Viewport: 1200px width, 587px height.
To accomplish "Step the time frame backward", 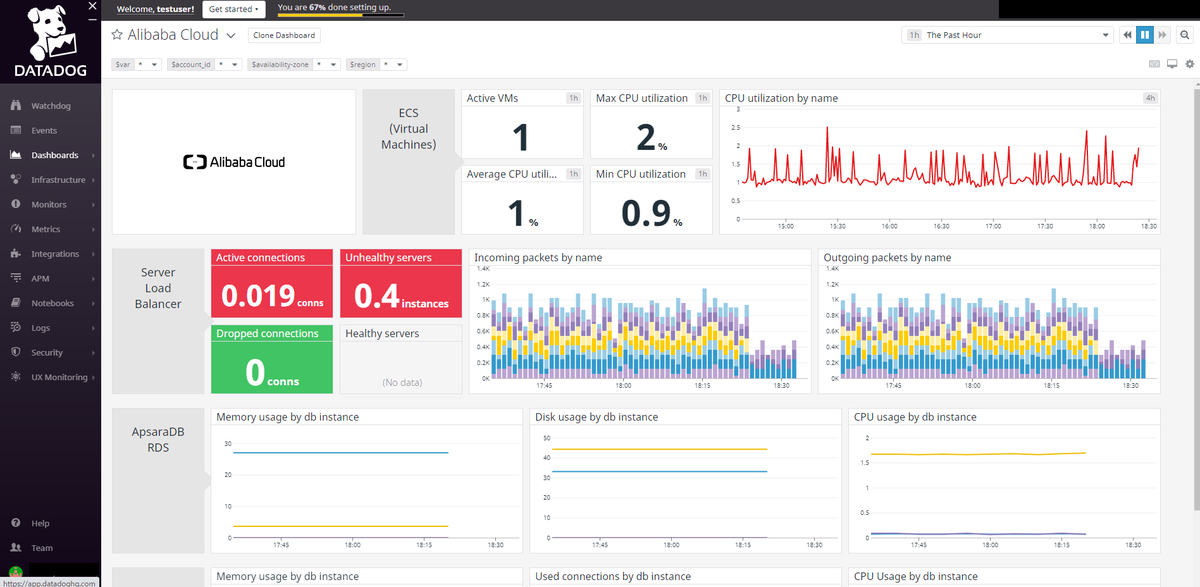I will pos(1127,35).
